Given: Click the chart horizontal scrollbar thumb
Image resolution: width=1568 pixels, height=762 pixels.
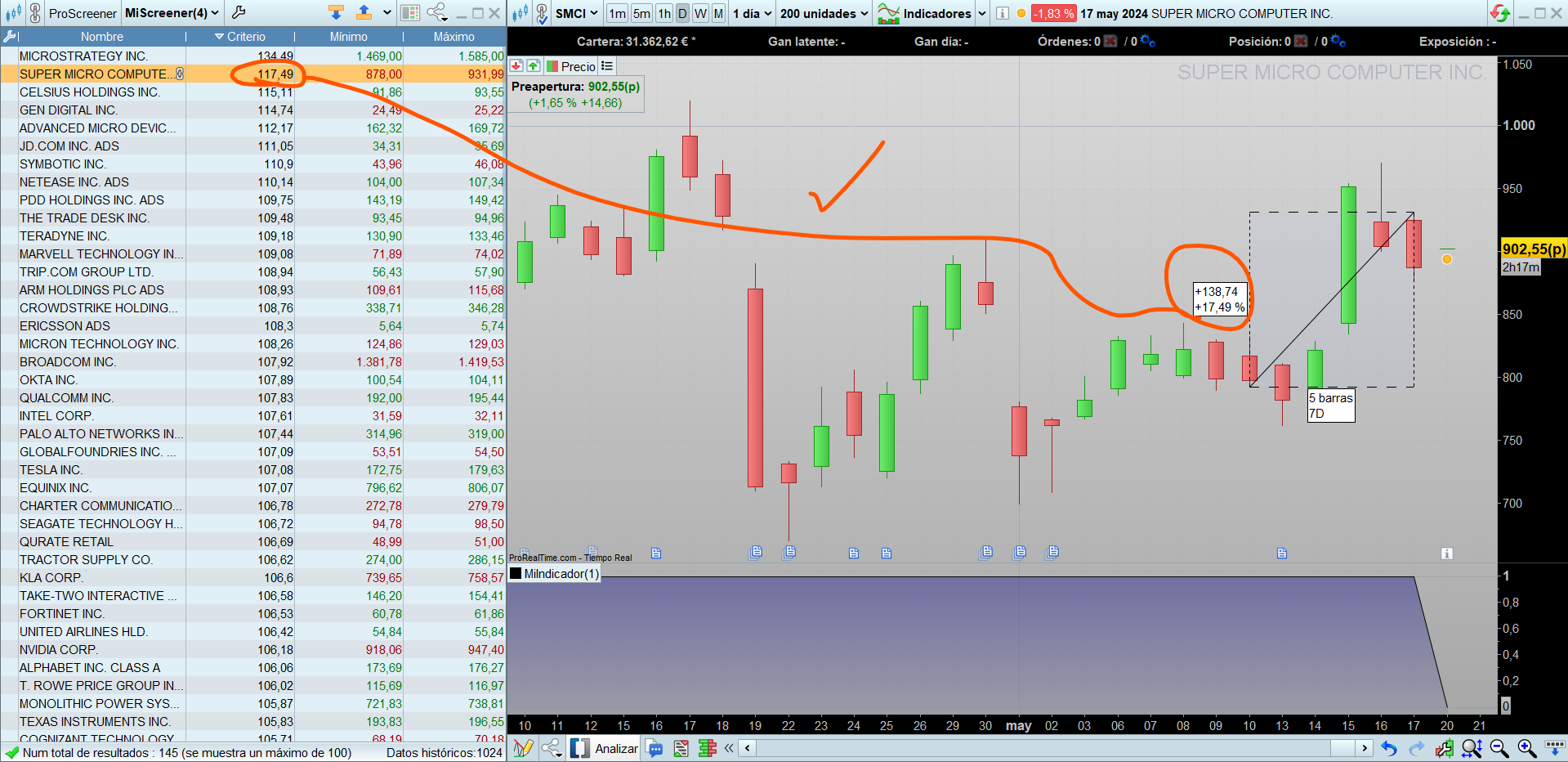Looking at the screenshot, I should [1342, 748].
